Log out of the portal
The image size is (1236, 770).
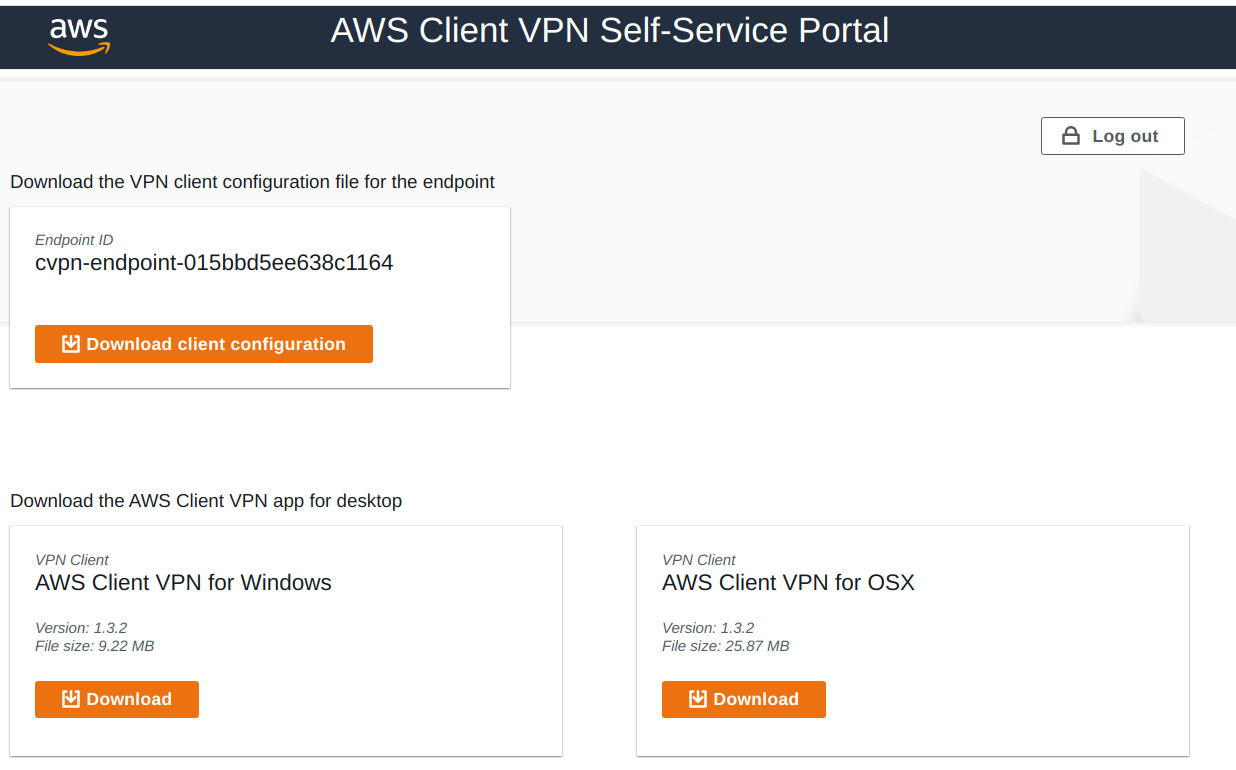tap(1112, 136)
